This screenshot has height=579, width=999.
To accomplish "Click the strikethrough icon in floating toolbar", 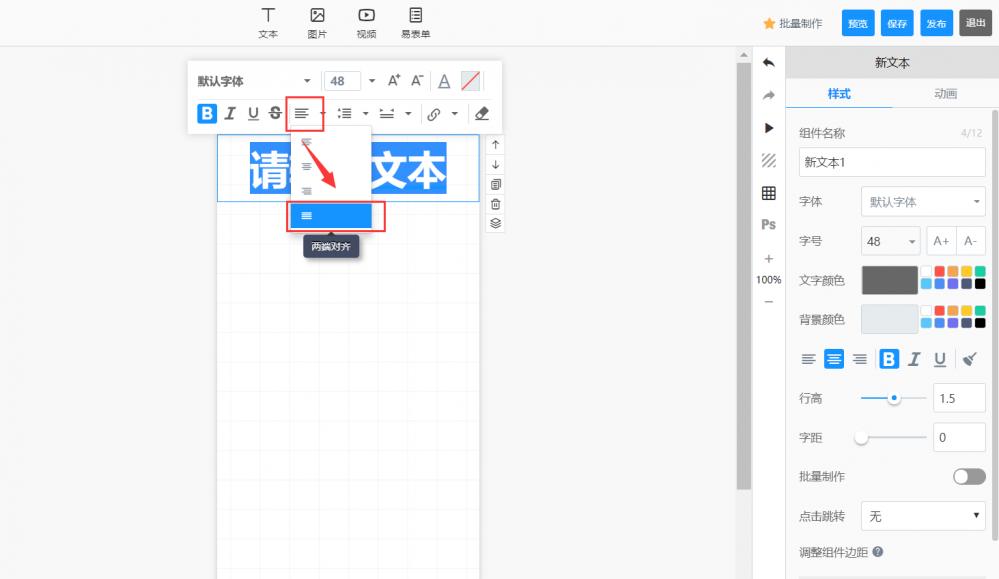I will [275, 113].
